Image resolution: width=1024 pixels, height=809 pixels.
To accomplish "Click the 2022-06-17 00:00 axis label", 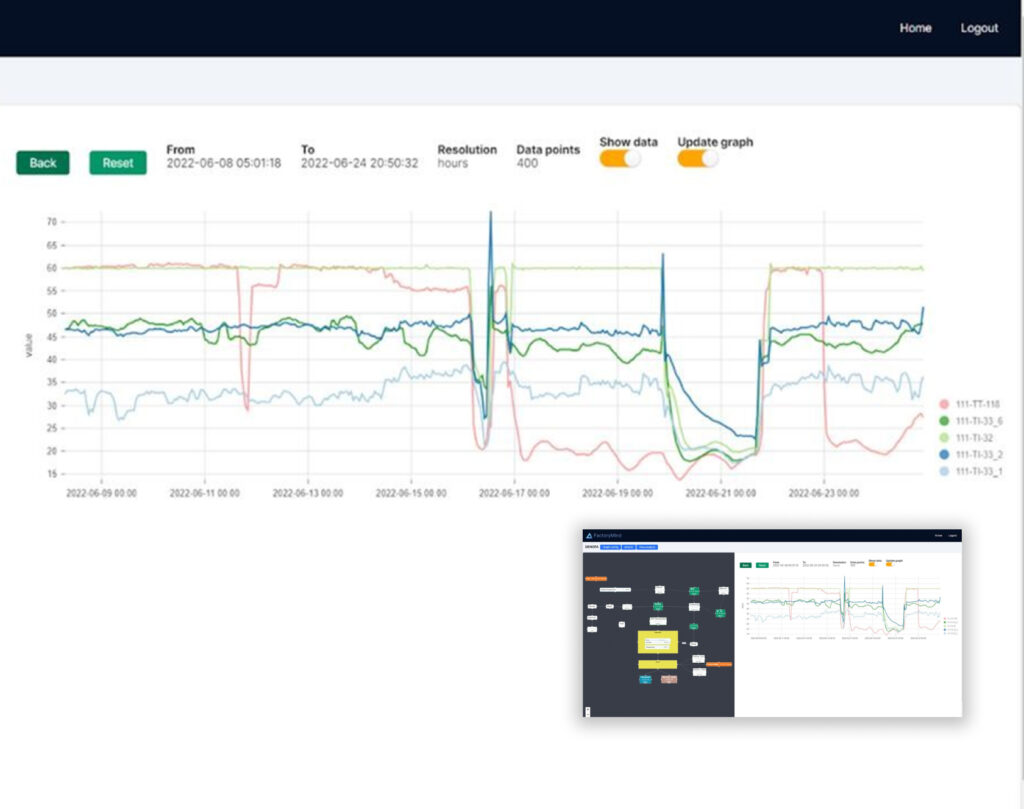I will coord(512,493).
